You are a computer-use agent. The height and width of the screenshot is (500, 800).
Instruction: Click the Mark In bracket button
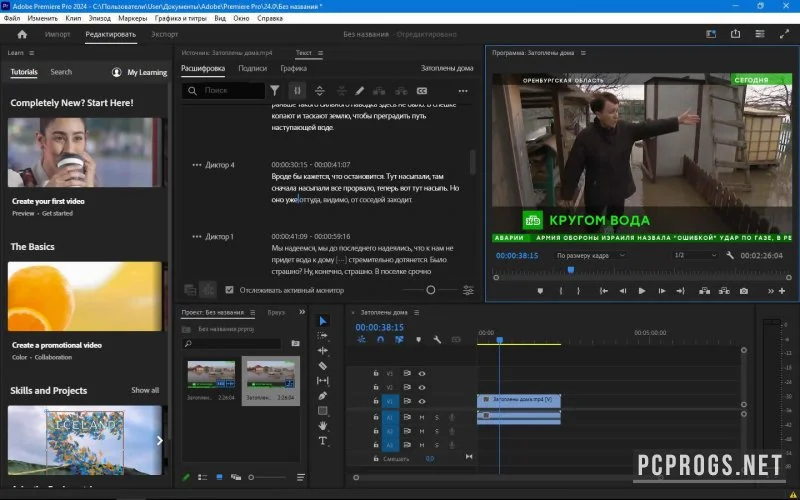pos(561,291)
